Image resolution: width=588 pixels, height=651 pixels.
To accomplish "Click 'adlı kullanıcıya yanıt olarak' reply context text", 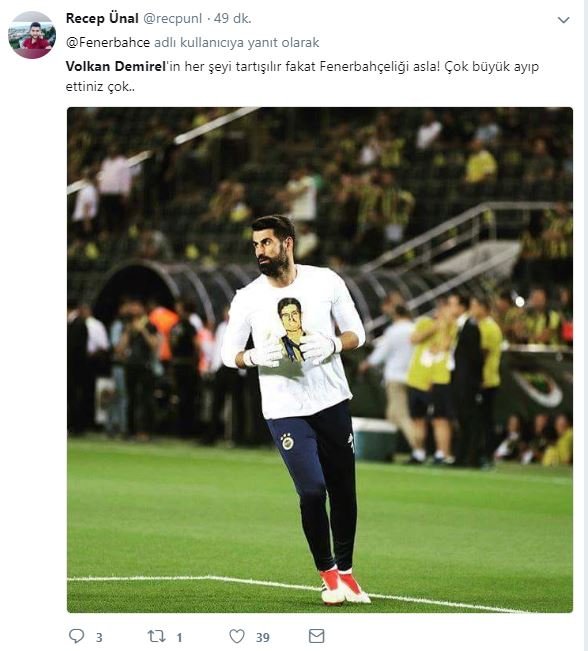I will point(237,42).
